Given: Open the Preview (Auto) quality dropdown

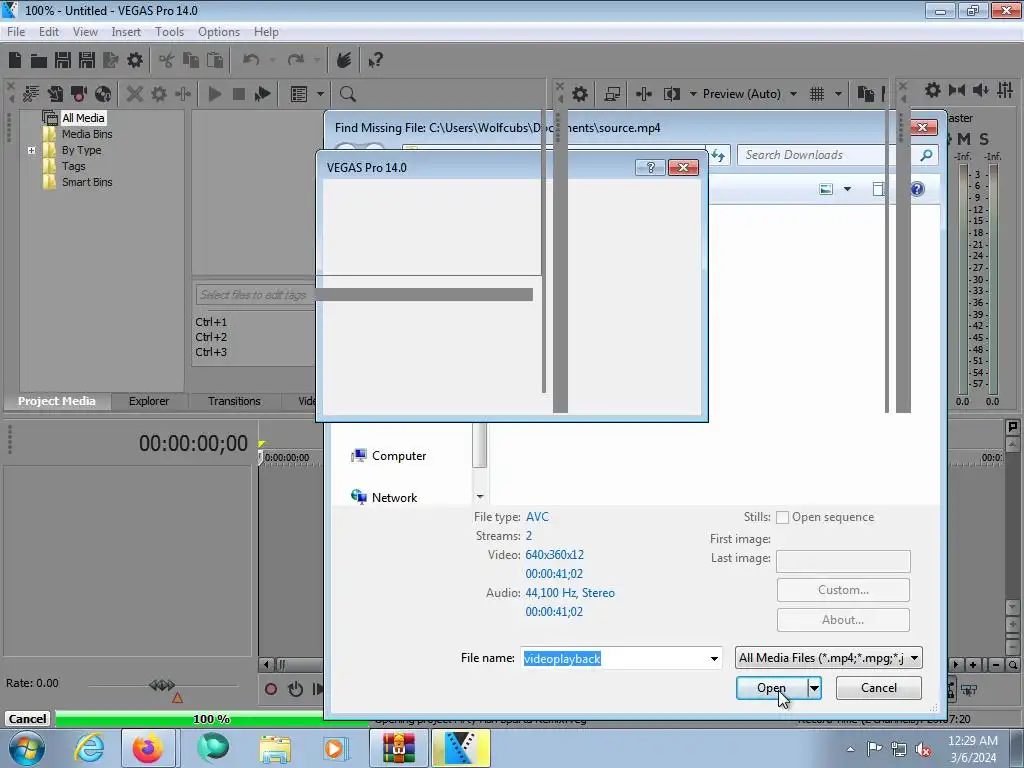Looking at the screenshot, I should tap(793, 94).
